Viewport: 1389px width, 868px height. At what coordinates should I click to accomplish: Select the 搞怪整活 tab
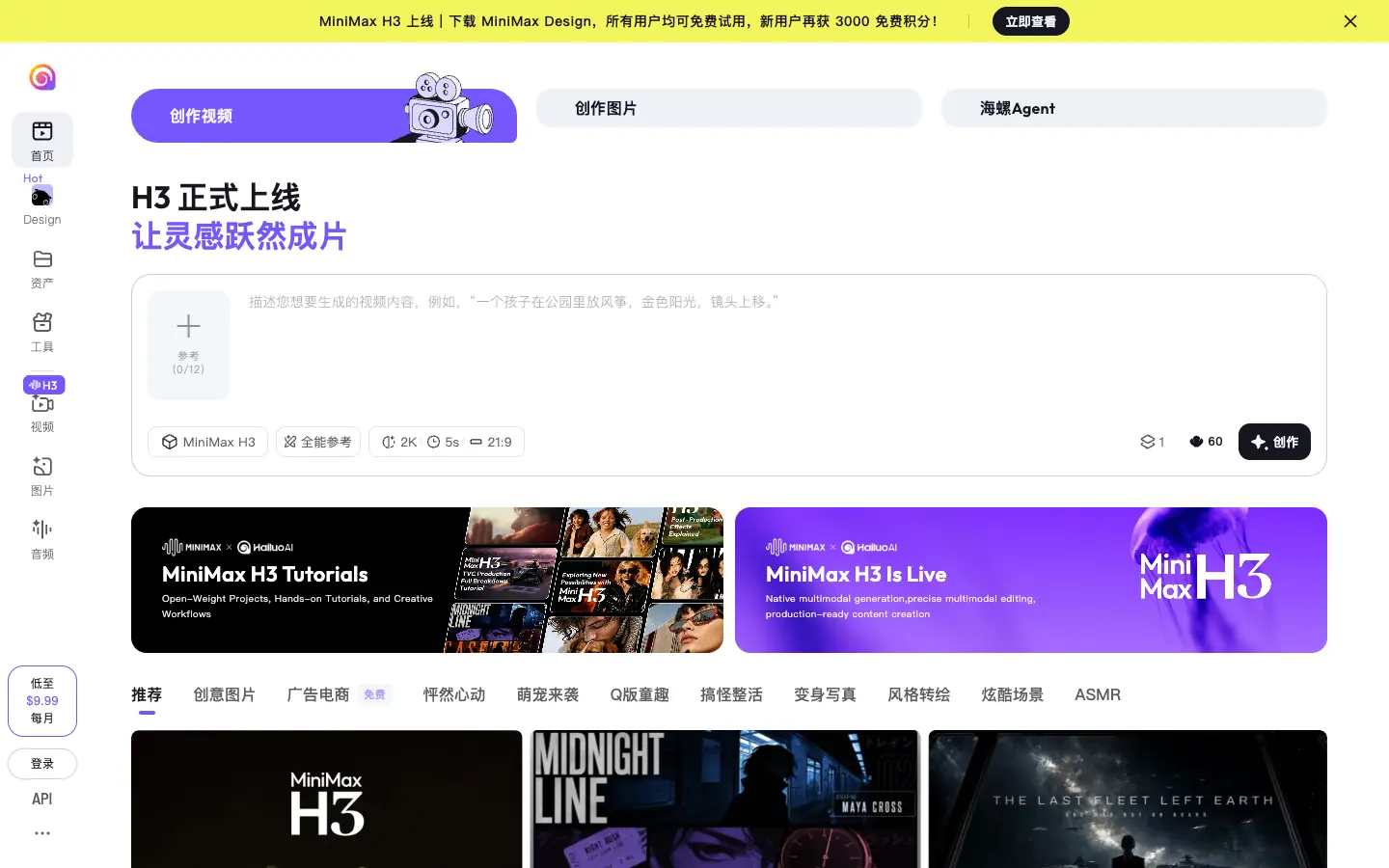click(731, 694)
